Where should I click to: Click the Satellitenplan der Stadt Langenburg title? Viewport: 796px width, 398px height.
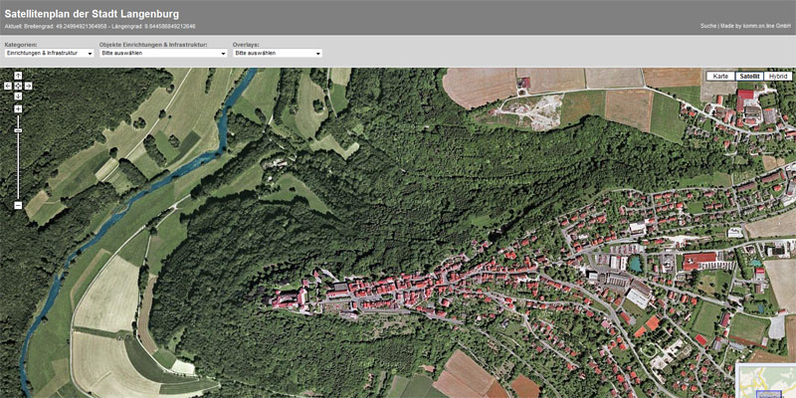[92, 14]
